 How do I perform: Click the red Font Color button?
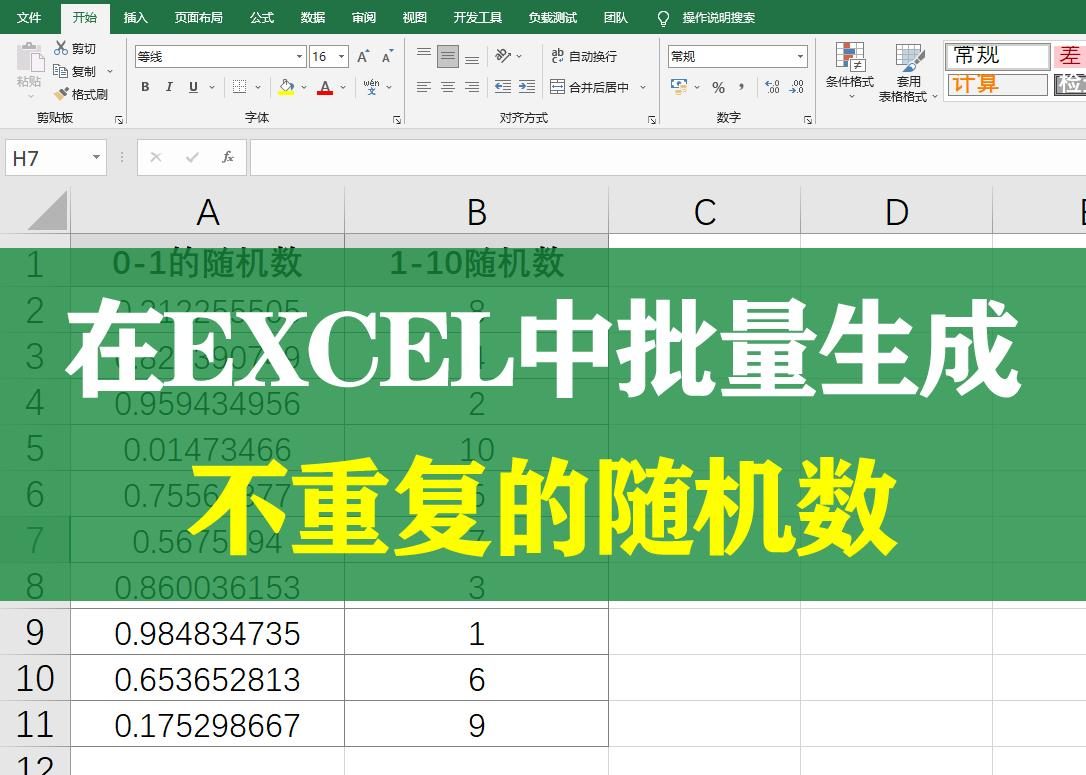point(325,87)
